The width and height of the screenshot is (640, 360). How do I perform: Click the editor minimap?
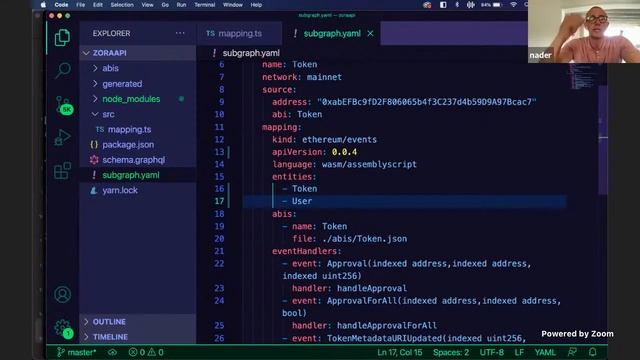pyautogui.click(x=582, y=78)
